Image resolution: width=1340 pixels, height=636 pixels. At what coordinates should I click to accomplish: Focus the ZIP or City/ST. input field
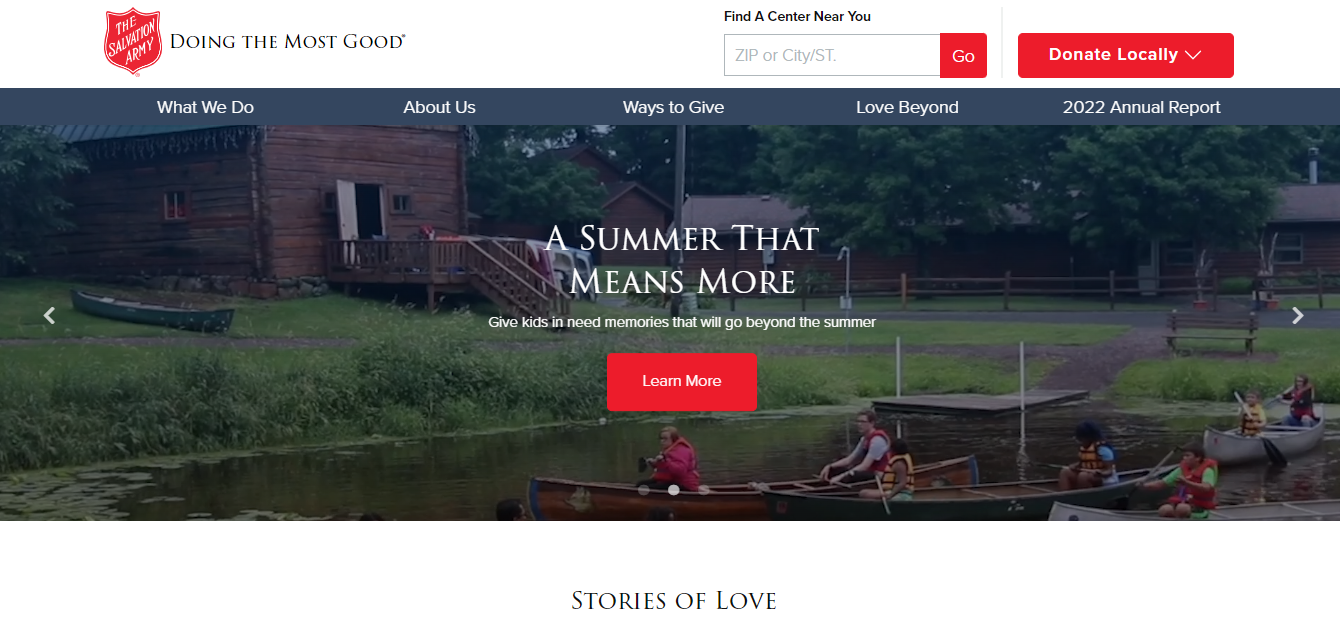tap(832, 55)
